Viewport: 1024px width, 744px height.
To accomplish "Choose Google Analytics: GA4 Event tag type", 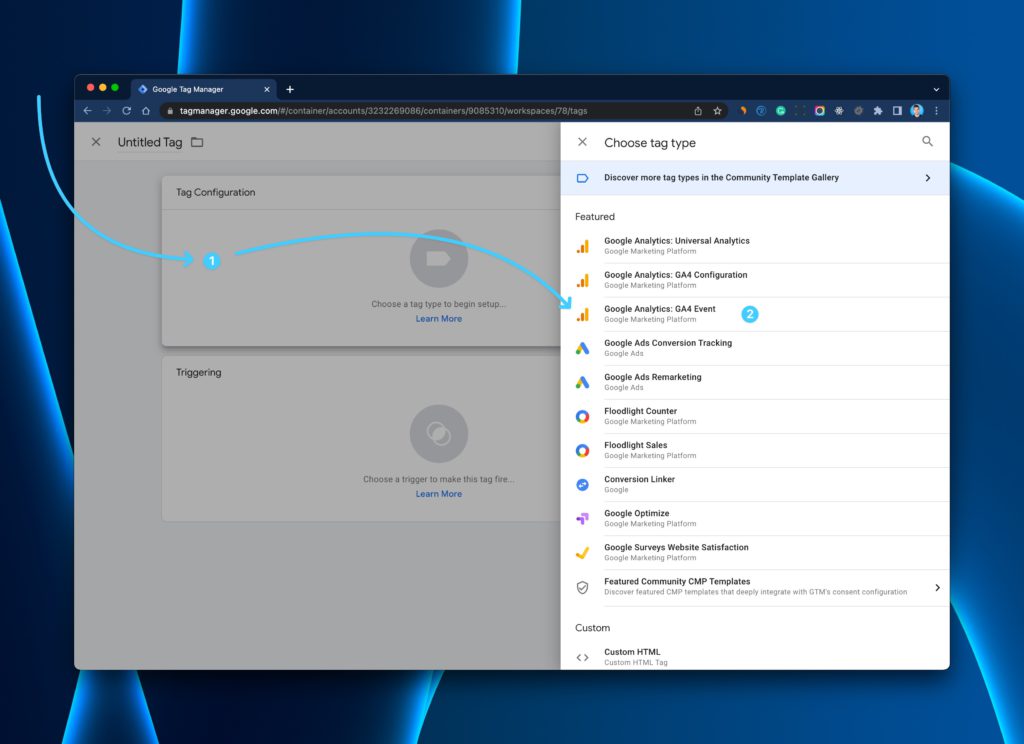I will [755, 314].
